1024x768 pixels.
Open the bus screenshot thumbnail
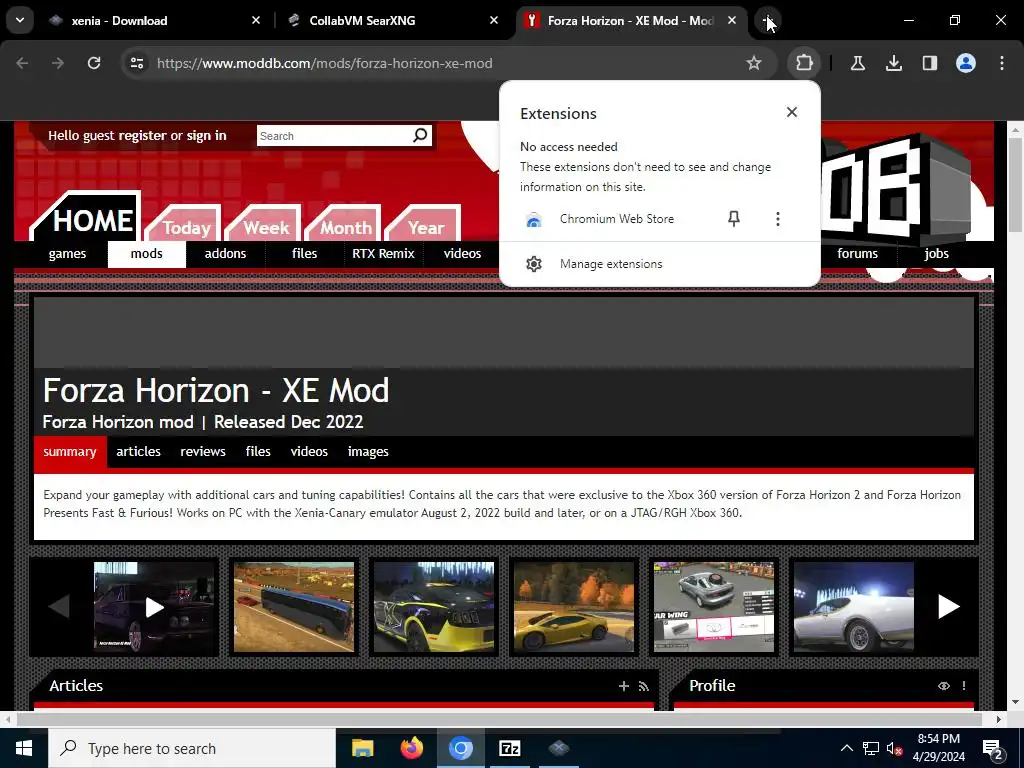[x=294, y=607]
